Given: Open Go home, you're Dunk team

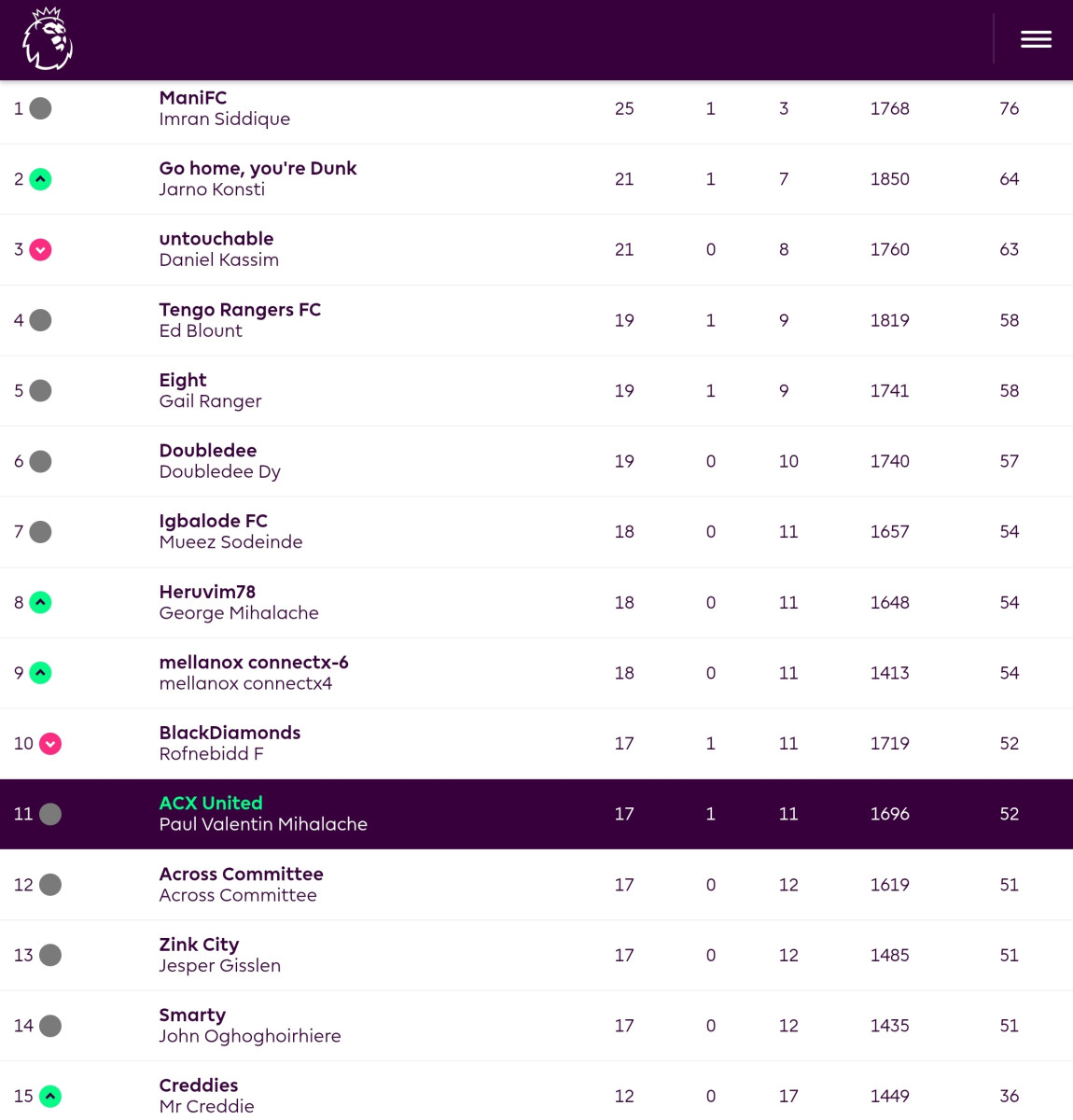Looking at the screenshot, I should [258, 168].
